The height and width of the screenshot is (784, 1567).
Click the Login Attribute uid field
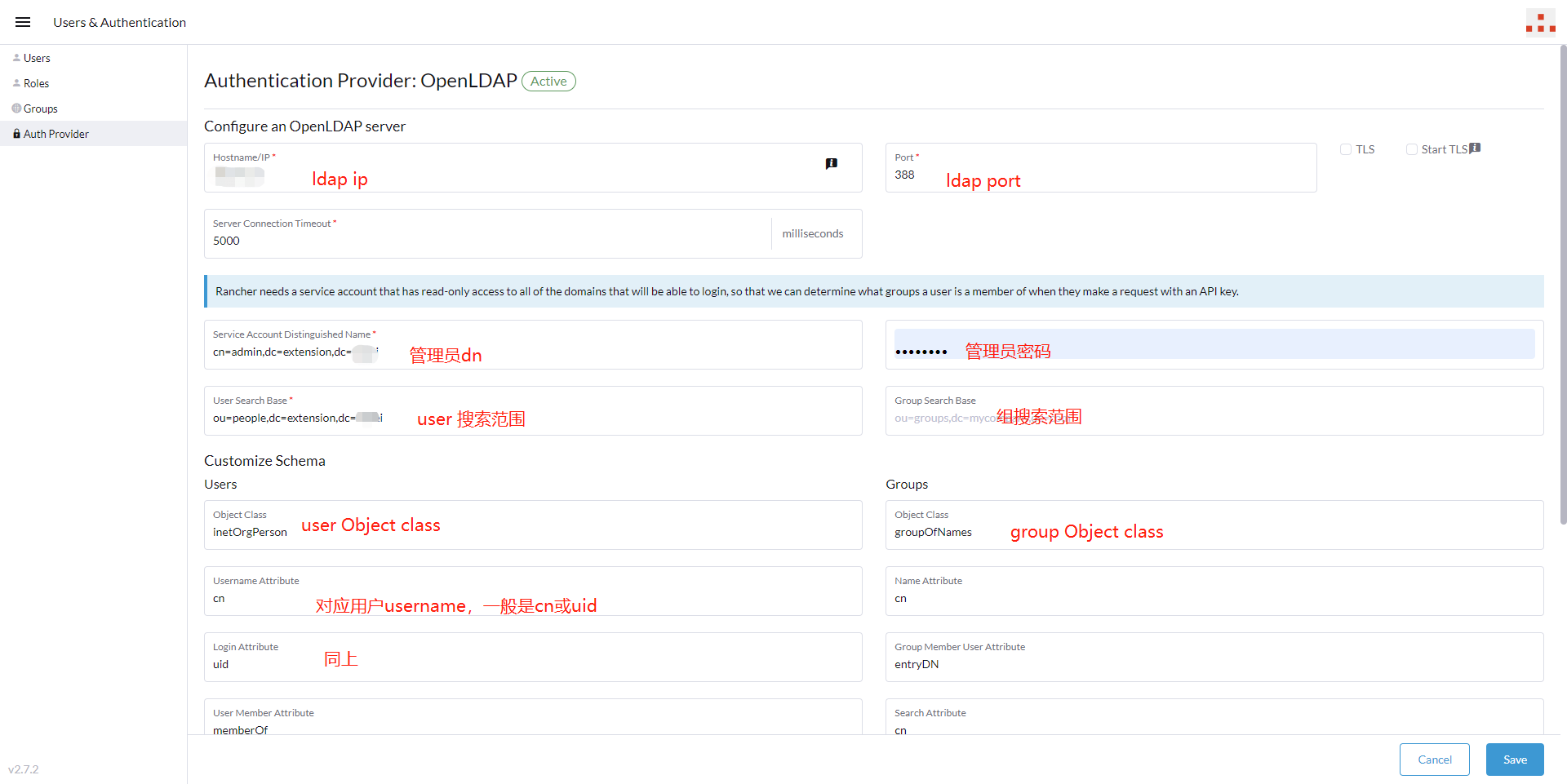[x=533, y=658]
